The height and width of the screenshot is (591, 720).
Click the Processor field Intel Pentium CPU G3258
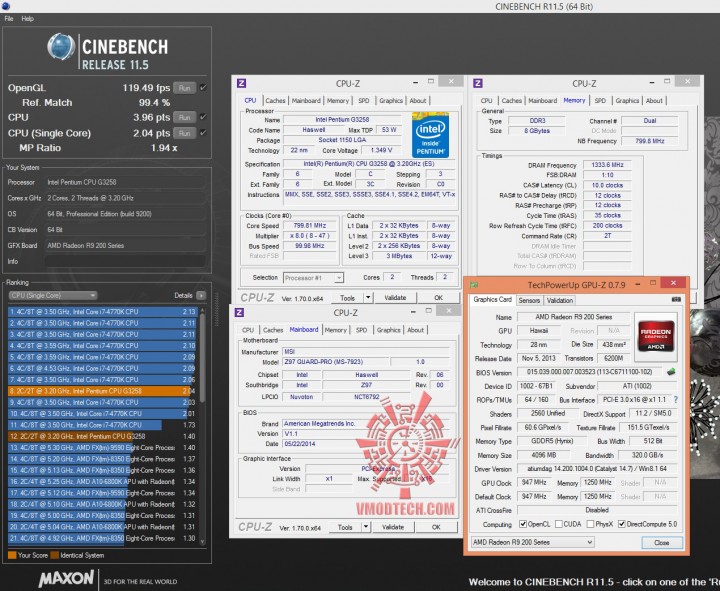125,182
